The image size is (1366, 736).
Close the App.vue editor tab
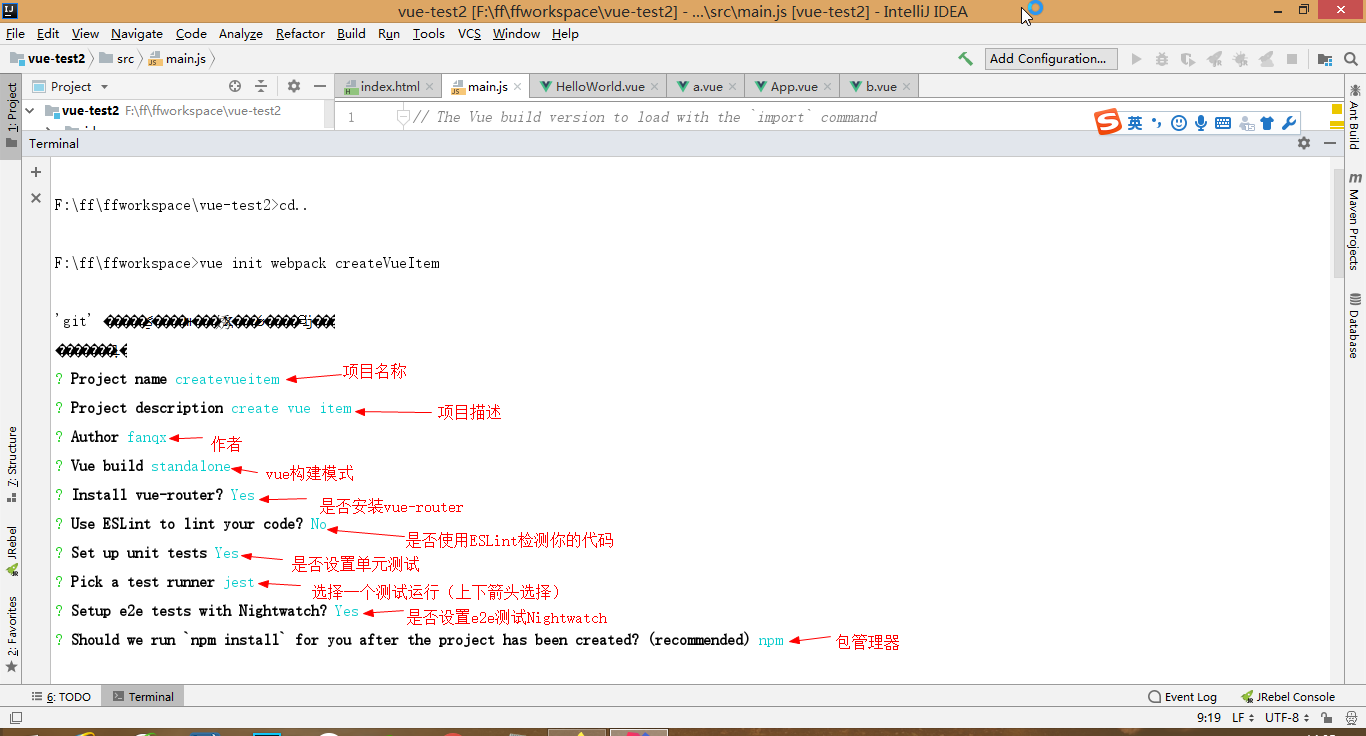point(828,87)
